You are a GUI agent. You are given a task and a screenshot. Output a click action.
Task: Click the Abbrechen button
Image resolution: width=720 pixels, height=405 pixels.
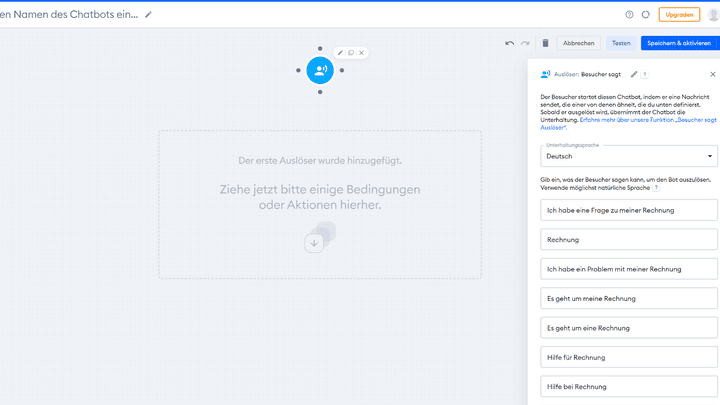(x=579, y=43)
